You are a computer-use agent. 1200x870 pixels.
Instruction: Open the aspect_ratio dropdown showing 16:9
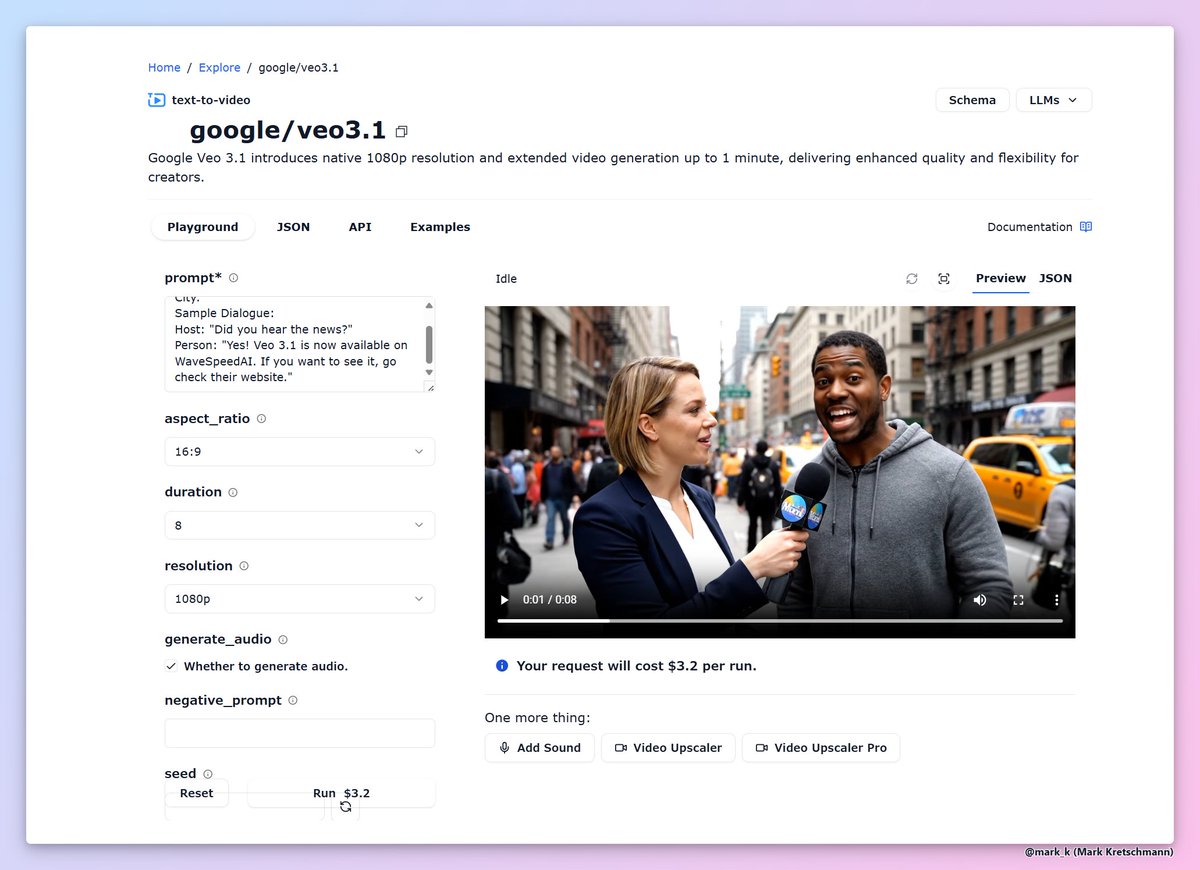click(x=300, y=452)
